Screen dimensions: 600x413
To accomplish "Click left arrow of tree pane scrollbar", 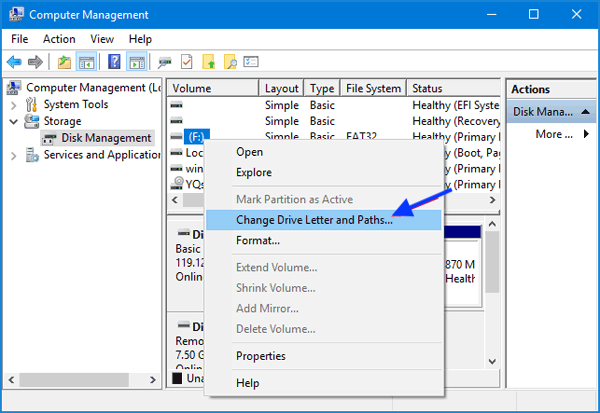I will pyautogui.click(x=11, y=380).
